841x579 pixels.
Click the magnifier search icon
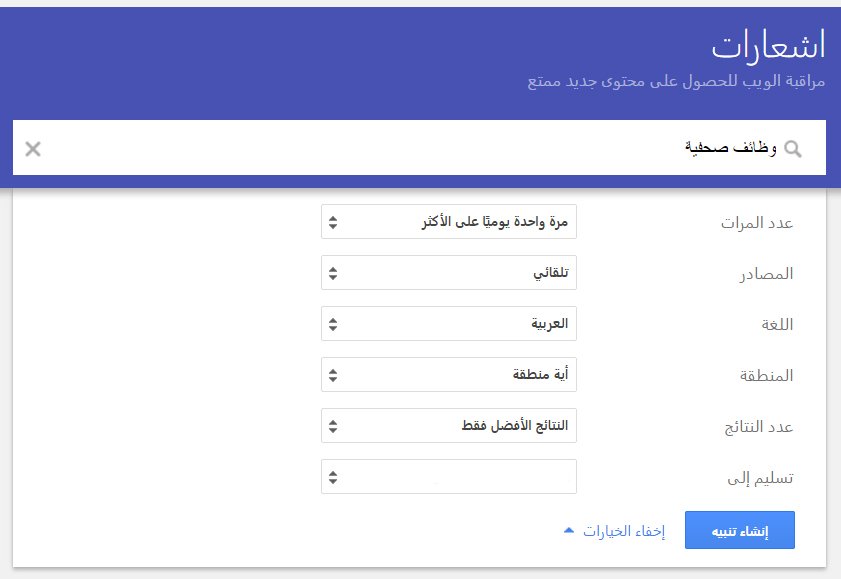pos(793,149)
